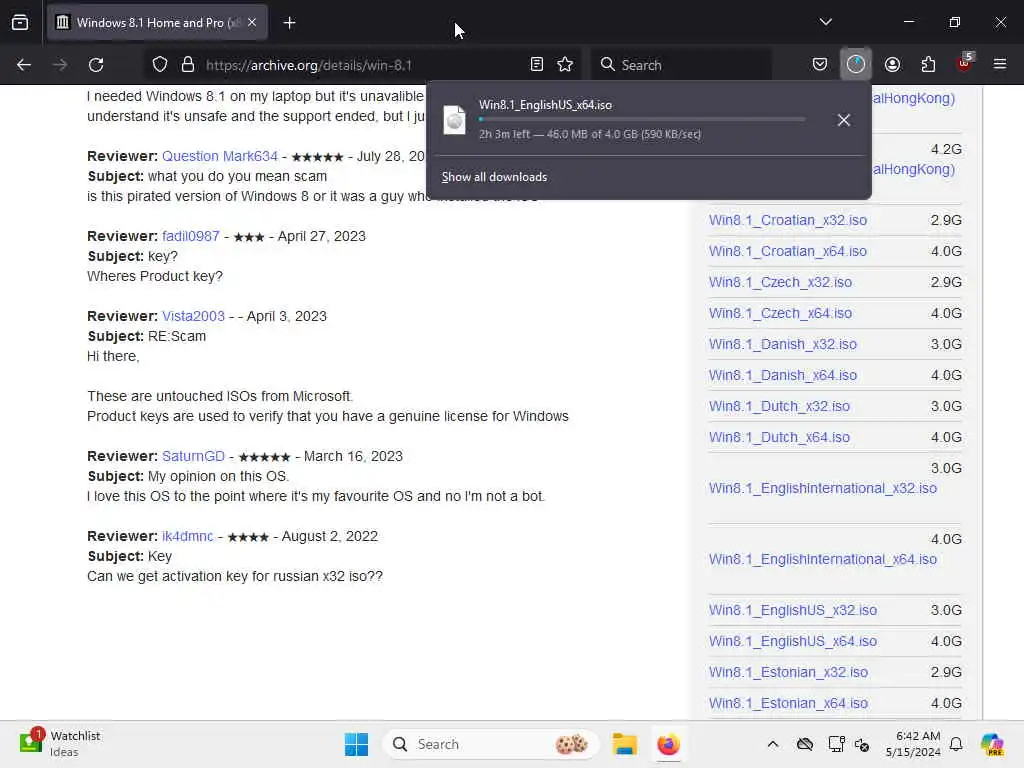The image size is (1024, 768).
Task: Open the Extensions puzzle icon
Action: [928, 65]
